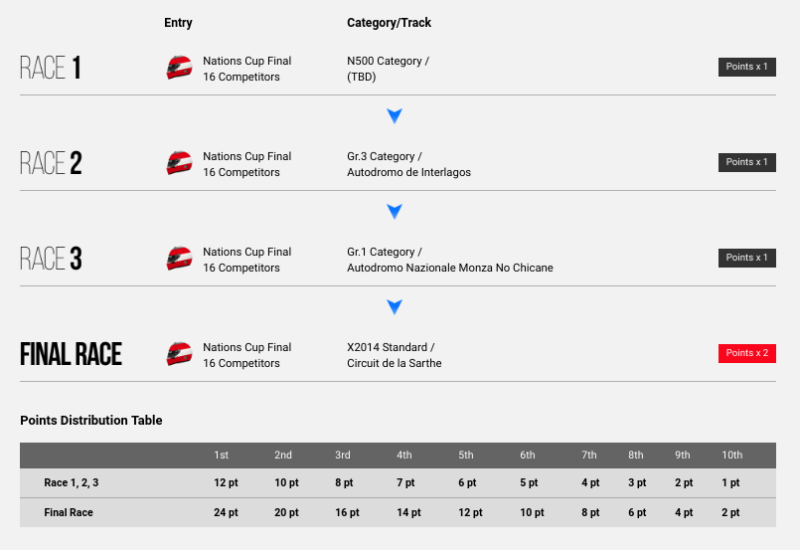The width and height of the screenshot is (800, 550).
Task: Click the Race 1 helmet icon
Action: click(x=179, y=67)
